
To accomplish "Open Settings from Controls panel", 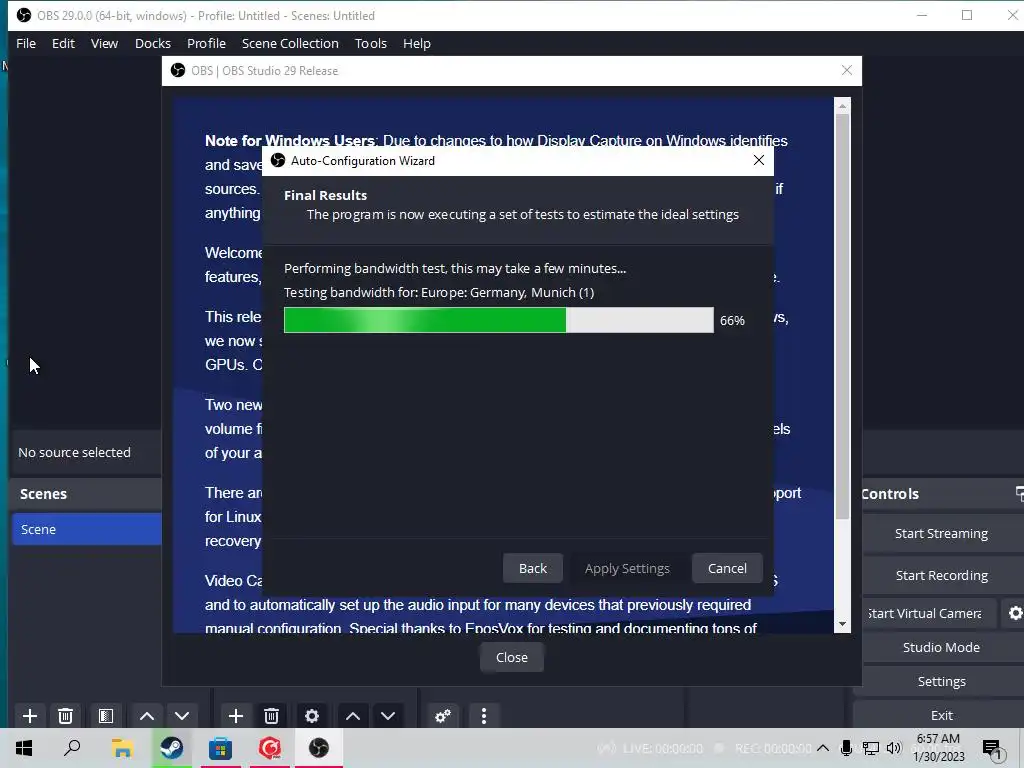I will click(x=941, y=681).
